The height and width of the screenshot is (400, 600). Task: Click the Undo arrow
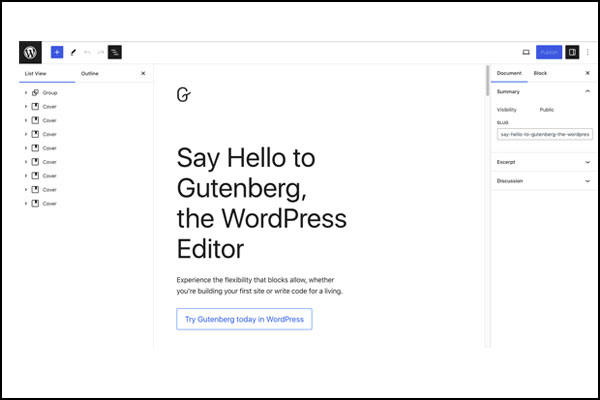pyautogui.click(x=87, y=52)
